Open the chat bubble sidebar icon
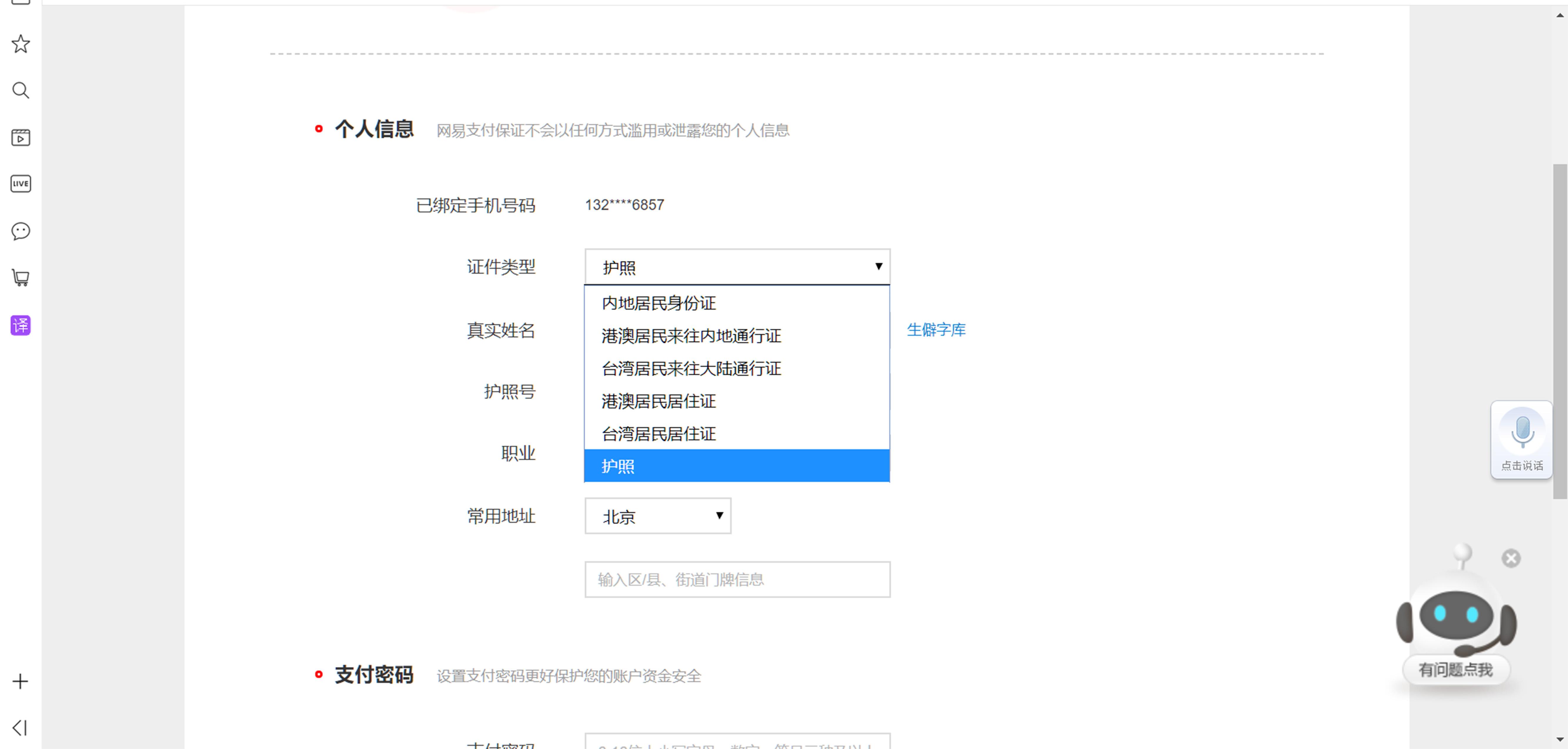 pos(21,231)
